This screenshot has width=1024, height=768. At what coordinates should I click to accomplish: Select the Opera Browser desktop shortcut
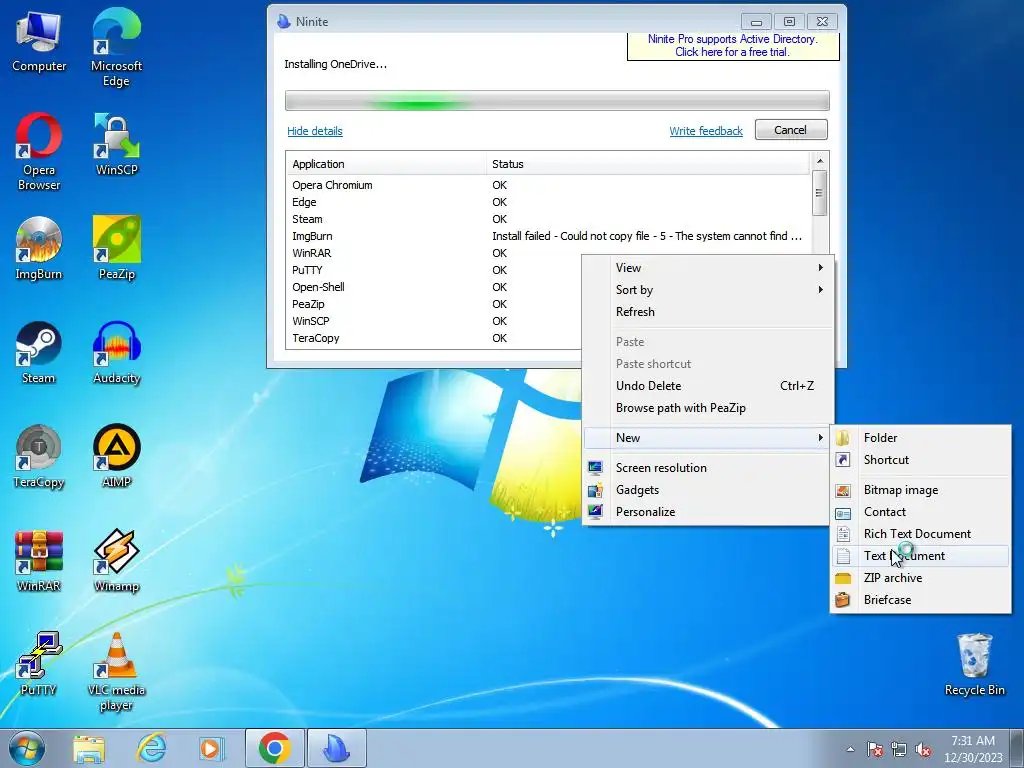(x=39, y=152)
